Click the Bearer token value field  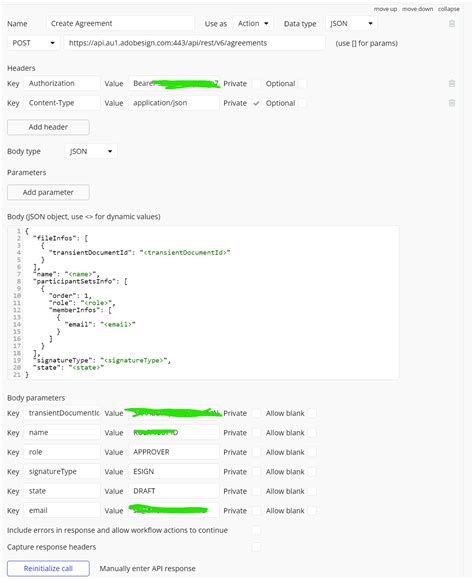pos(174,84)
